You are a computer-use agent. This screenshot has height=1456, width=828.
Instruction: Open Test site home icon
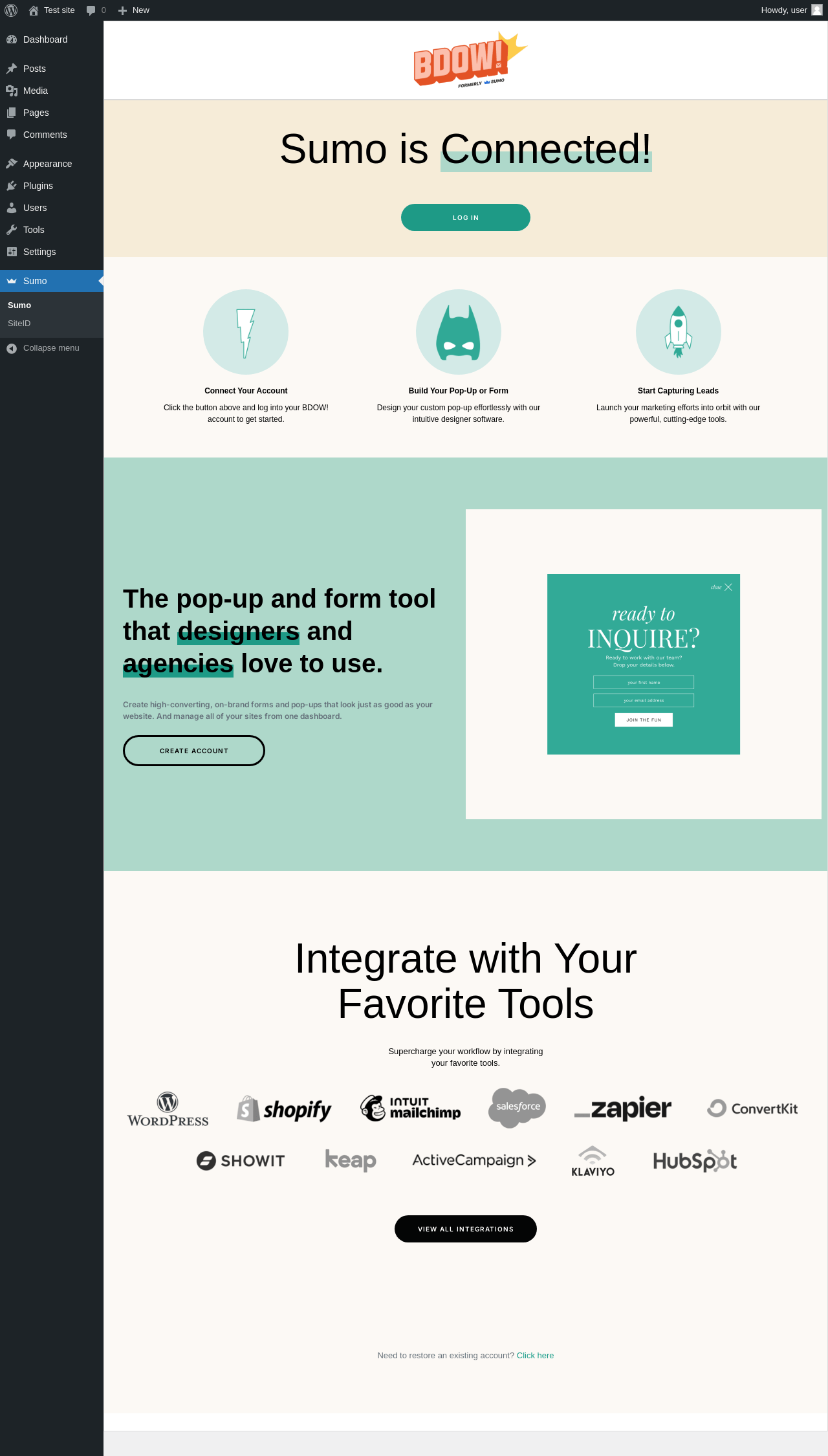[x=34, y=10]
